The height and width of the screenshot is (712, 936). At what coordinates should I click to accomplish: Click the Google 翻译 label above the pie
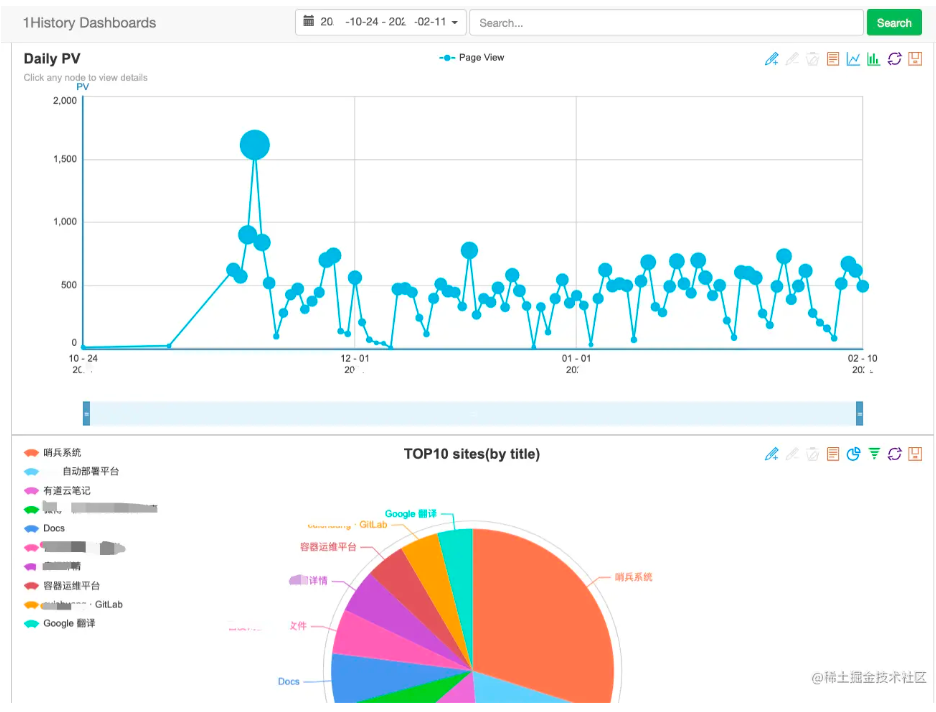(x=411, y=514)
